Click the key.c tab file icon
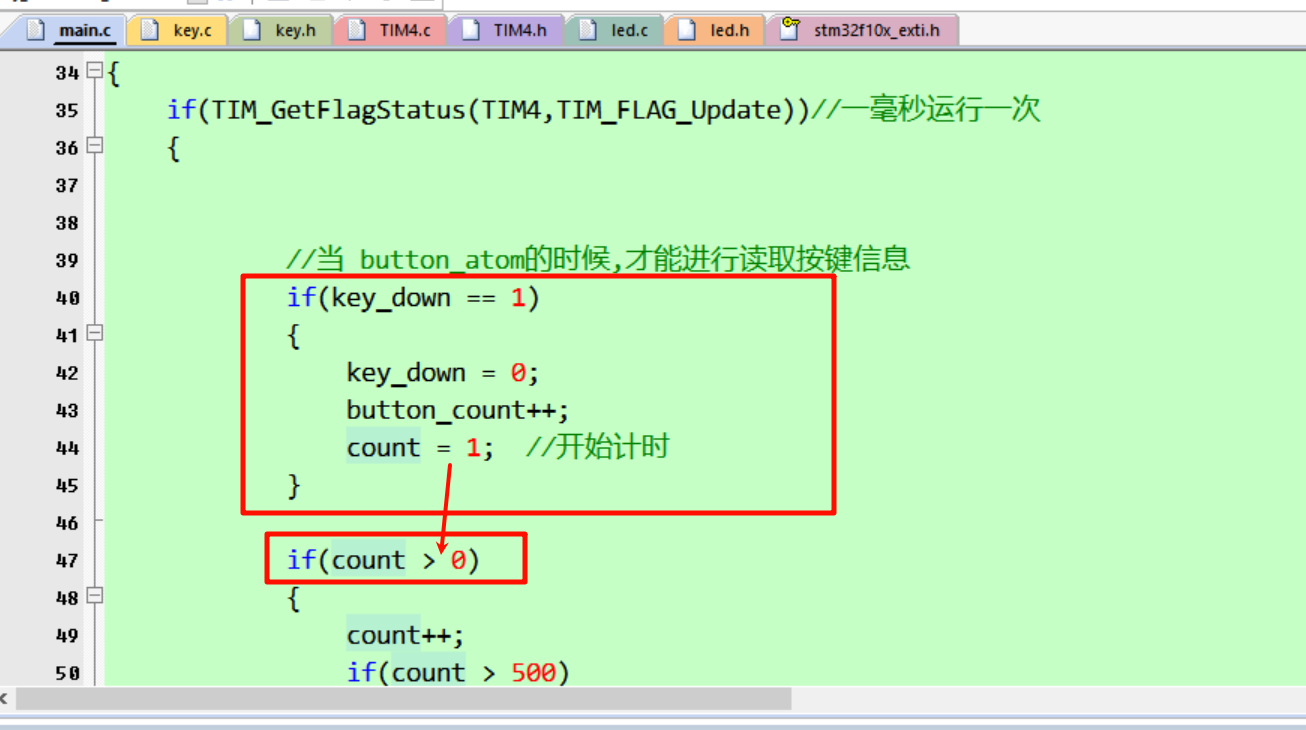The image size is (1306, 730). click(x=150, y=30)
